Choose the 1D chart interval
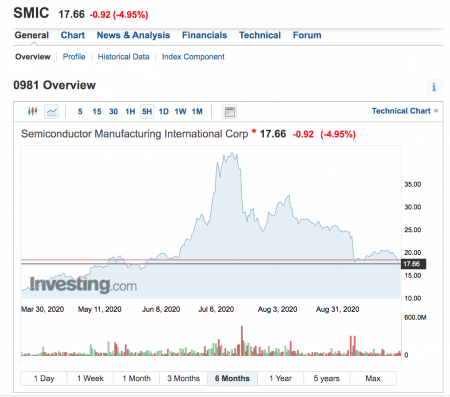This screenshot has height=397, width=450. click(164, 112)
